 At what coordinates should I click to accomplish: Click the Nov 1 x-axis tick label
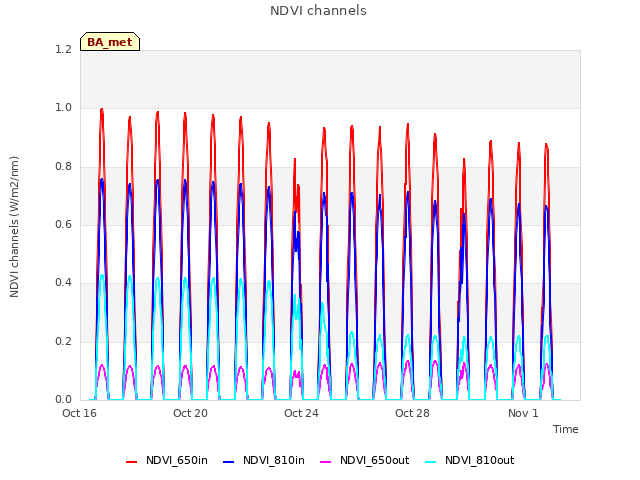[523, 413]
